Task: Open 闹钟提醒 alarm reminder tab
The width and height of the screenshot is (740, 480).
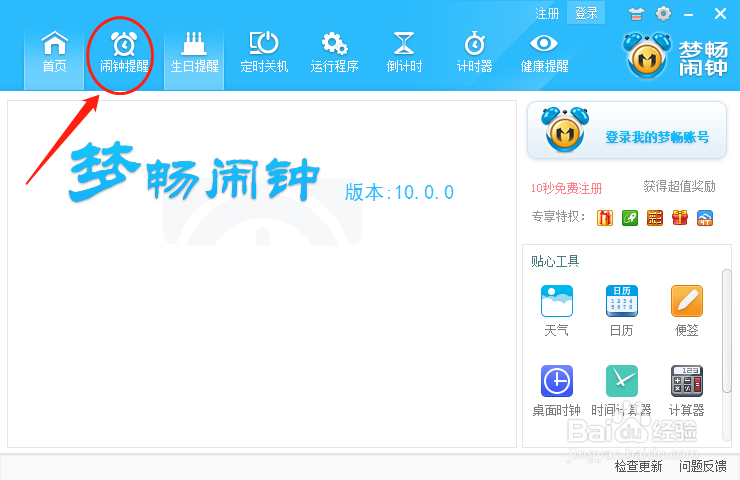Action: tap(124, 53)
